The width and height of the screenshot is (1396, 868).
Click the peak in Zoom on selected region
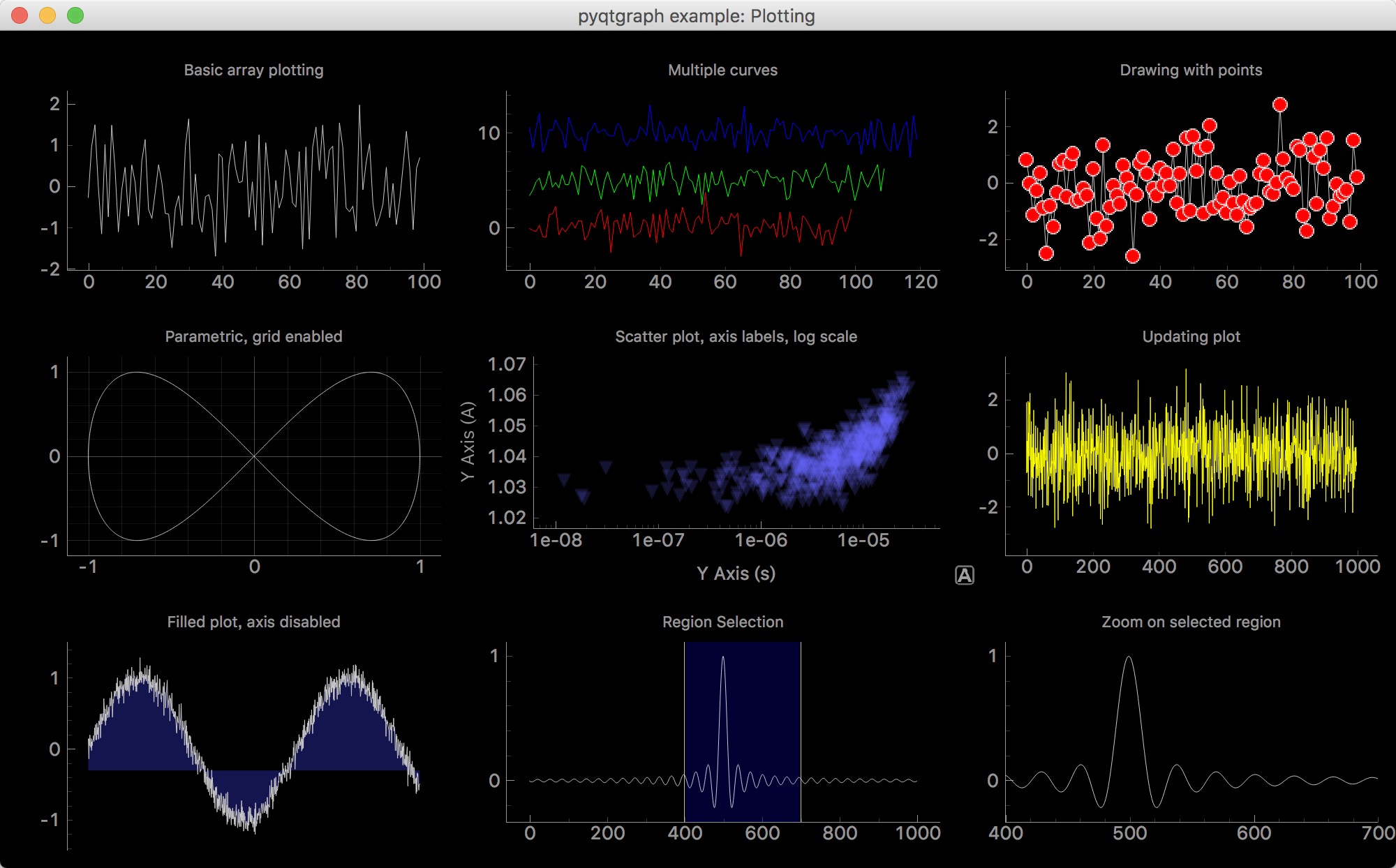click(x=1129, y=657)
